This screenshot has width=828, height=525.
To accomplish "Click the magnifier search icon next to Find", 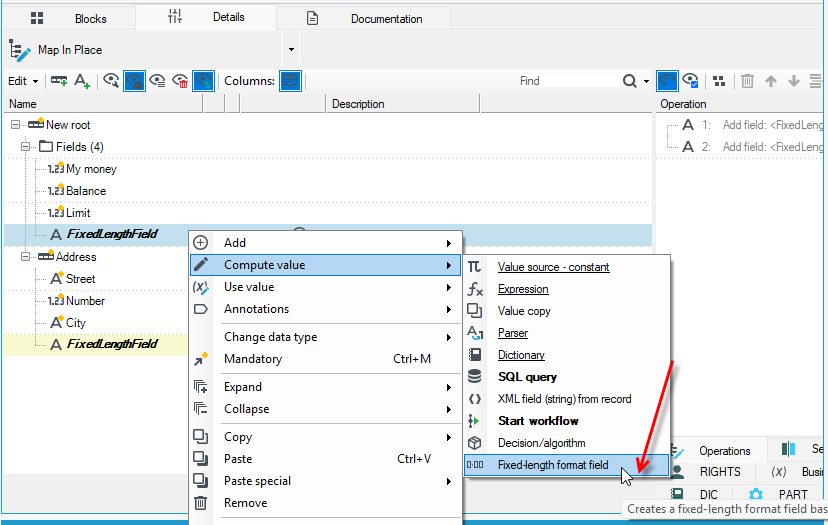I will [629, 81].
